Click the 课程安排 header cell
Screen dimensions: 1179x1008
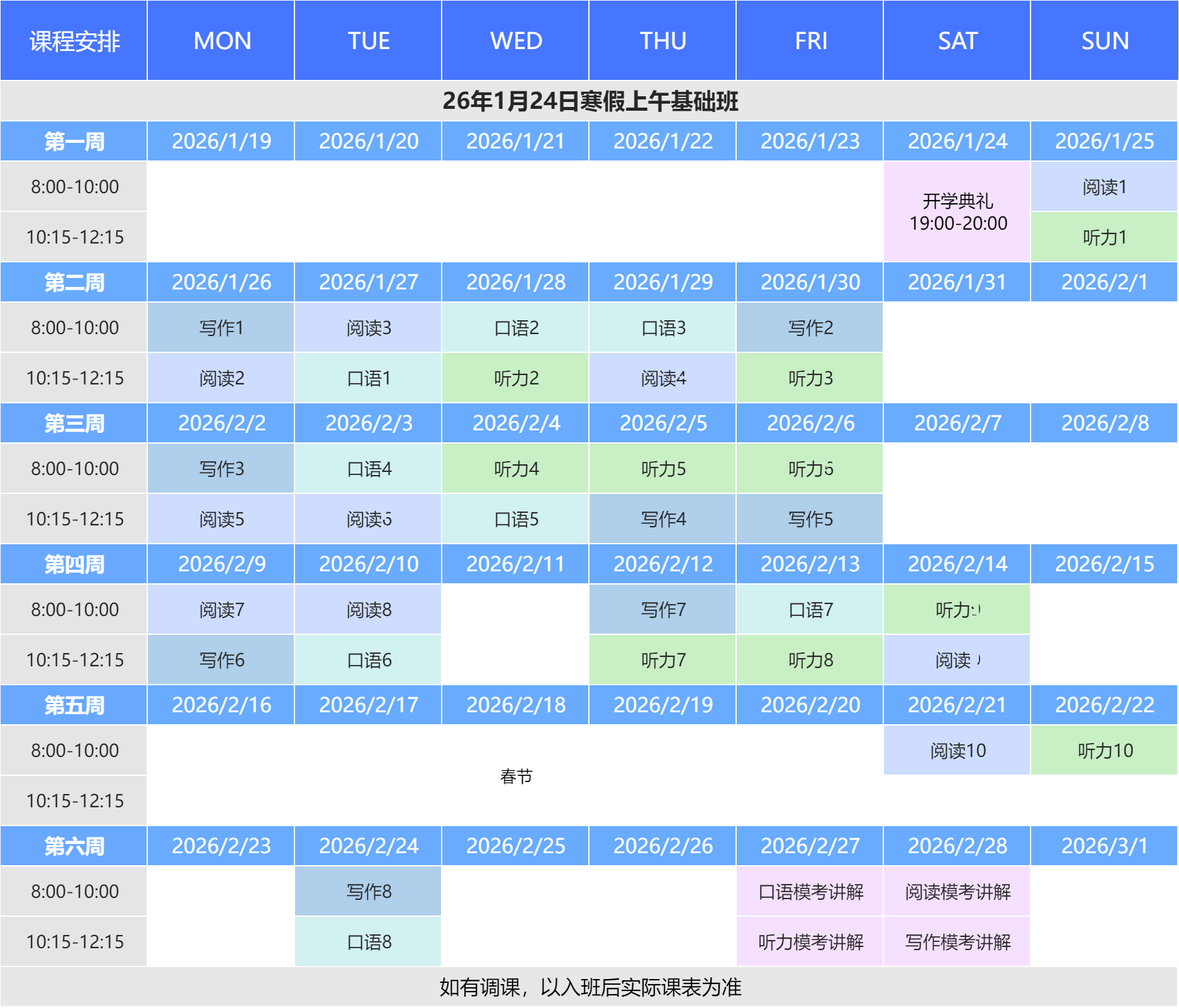(x=74, y=41)
